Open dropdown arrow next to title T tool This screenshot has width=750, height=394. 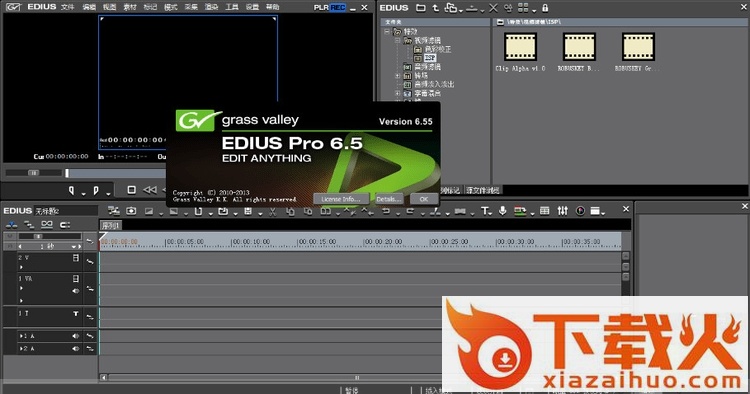pyautogui.click(x=490, y=213)
